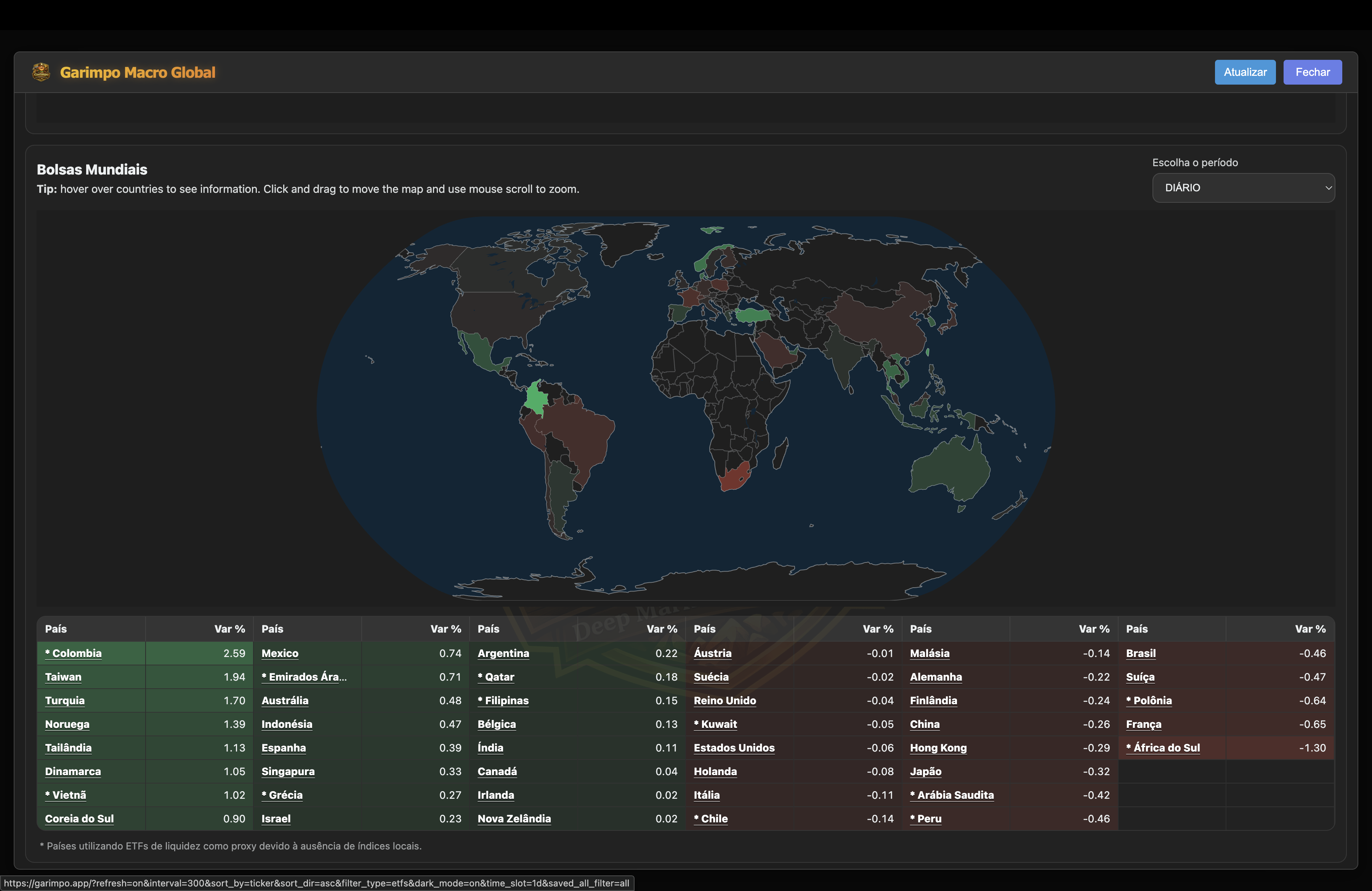1372x891 pixels.
Task: Open the Taiwan country link
Action: pos(63,676)
